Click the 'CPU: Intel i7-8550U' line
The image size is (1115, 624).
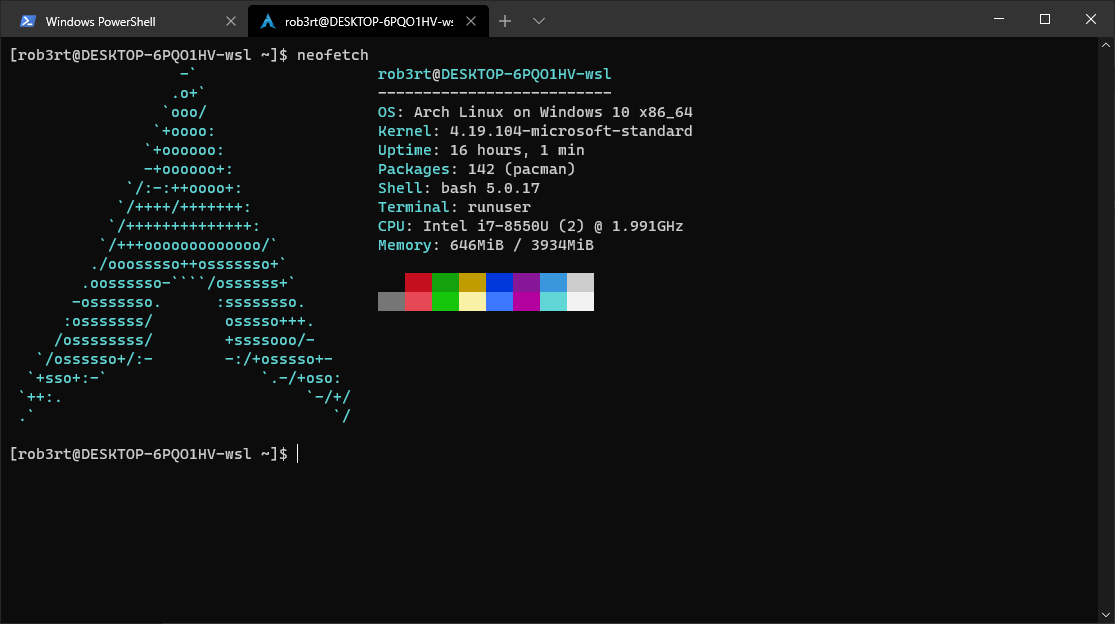click(x=530, y=226)
